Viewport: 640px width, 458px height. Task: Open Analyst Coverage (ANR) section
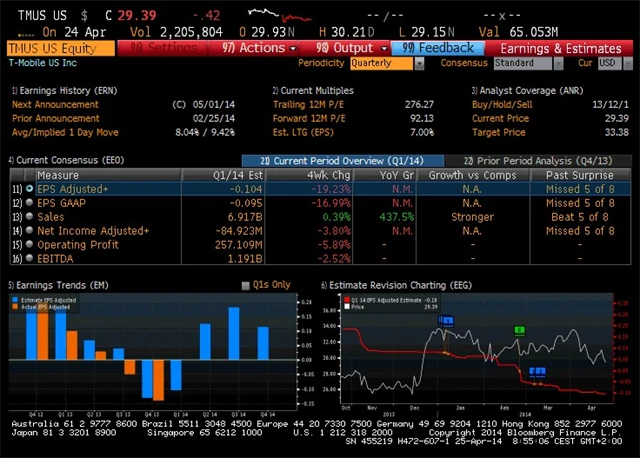pos(527,91)
